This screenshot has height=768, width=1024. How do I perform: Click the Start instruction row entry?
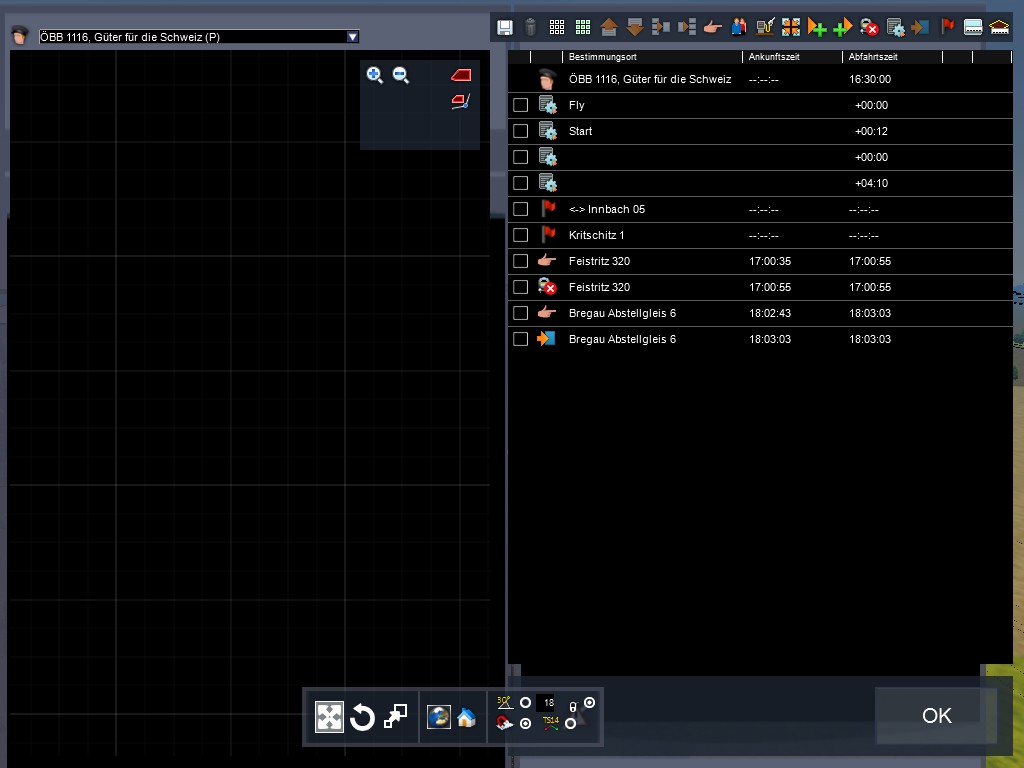(x=580, y=131)
